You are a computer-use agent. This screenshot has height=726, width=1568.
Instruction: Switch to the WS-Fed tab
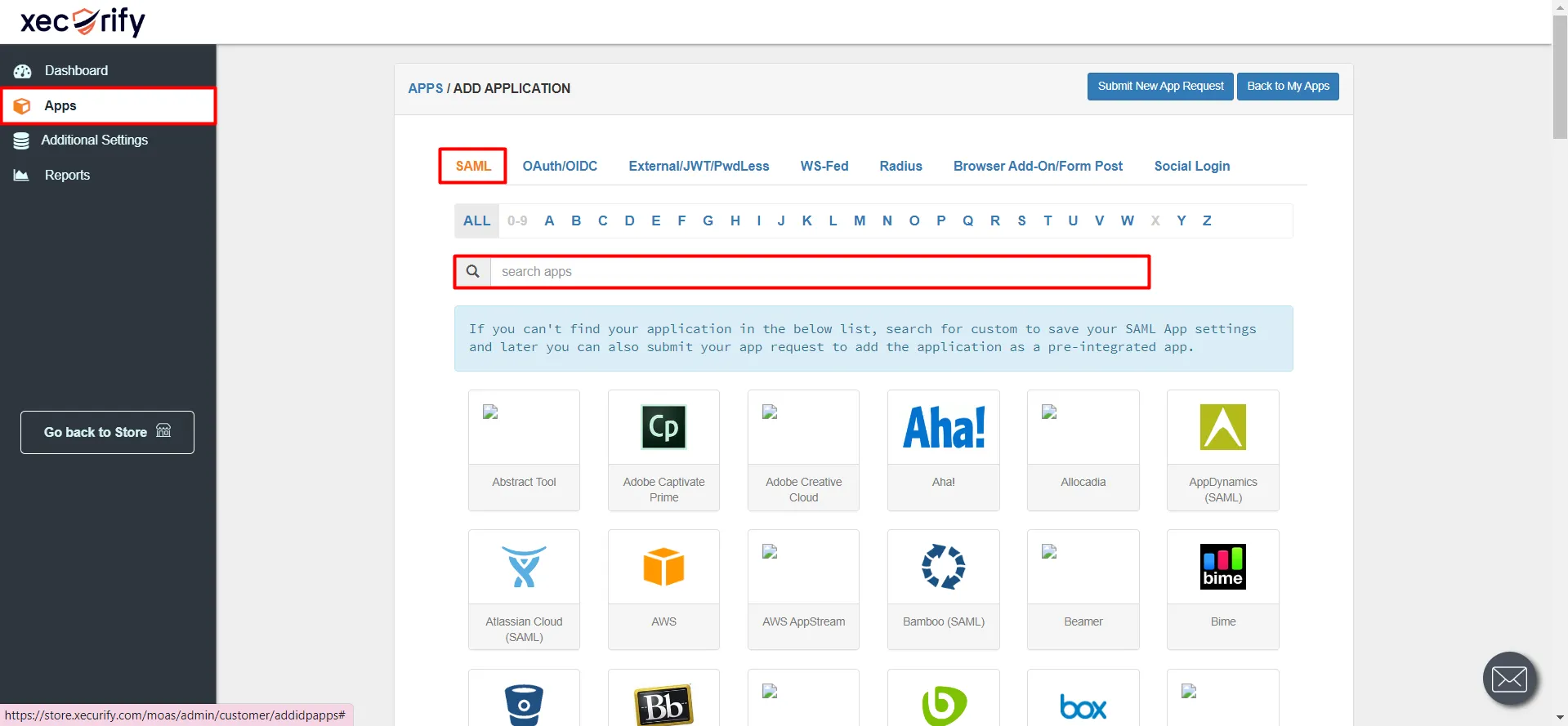(824, 166)
